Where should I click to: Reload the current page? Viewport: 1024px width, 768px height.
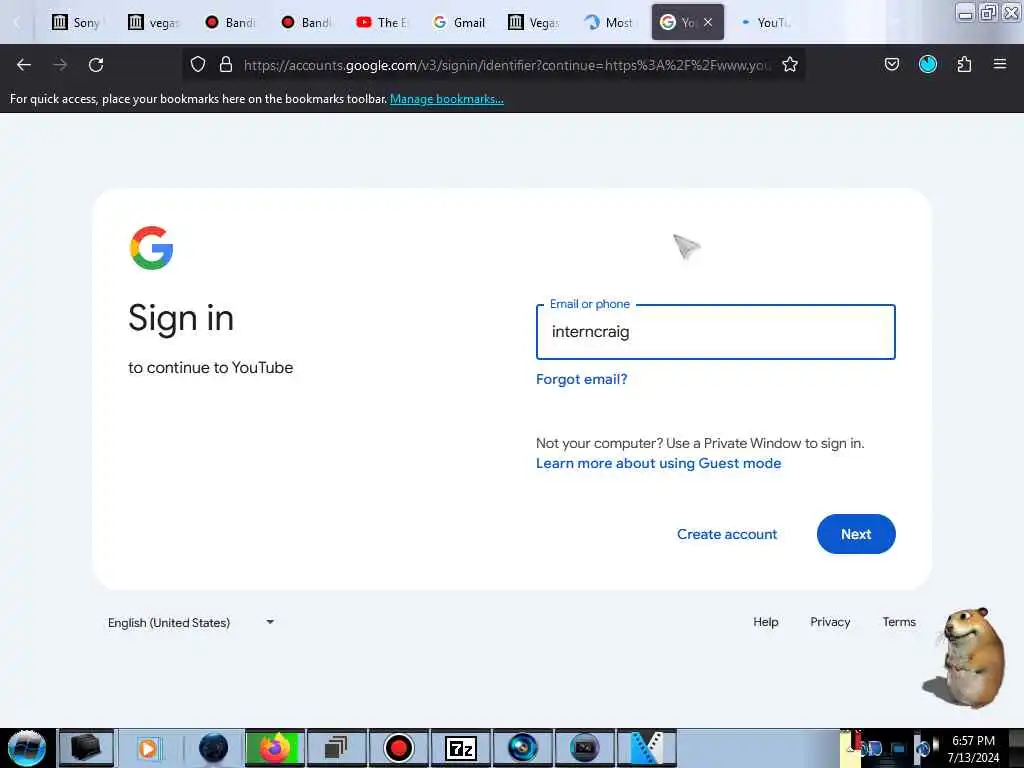point(96,65)
